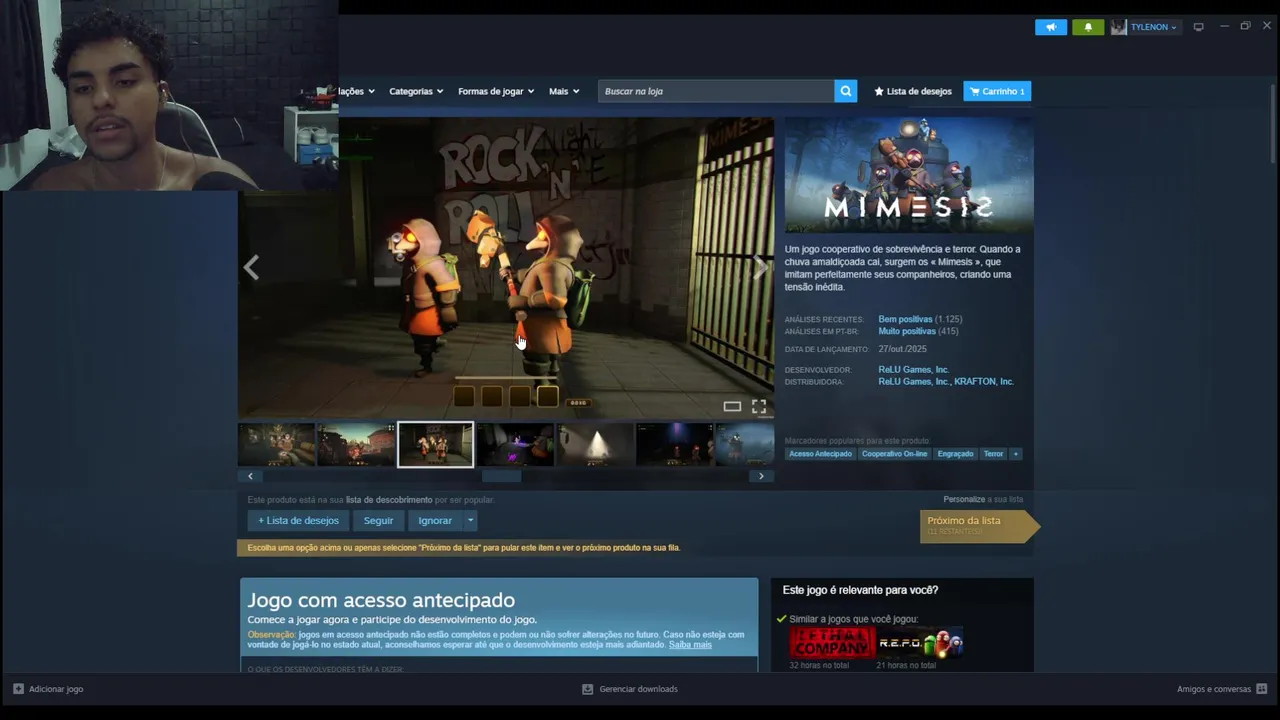Open the R.E.P.O. similar game thumbnail
This screenshot has height=720, width=1280.
point(920,643)
